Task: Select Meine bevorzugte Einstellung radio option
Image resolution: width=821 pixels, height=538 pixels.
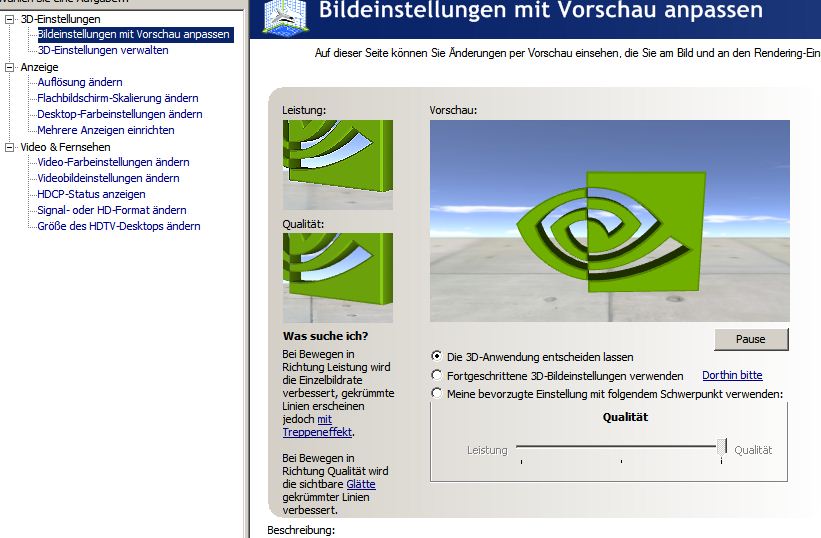Action: tap(436, 393)
